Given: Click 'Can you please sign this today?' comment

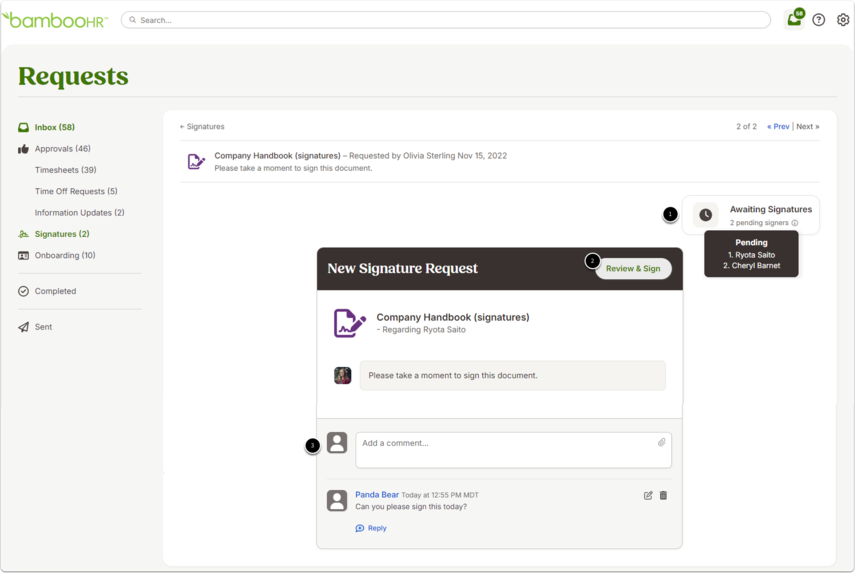Looking at the screenshot, I should [411, 507].
